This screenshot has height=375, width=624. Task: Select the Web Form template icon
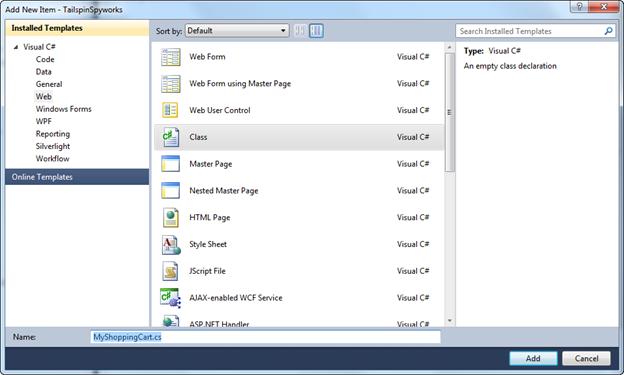[171, 57]
